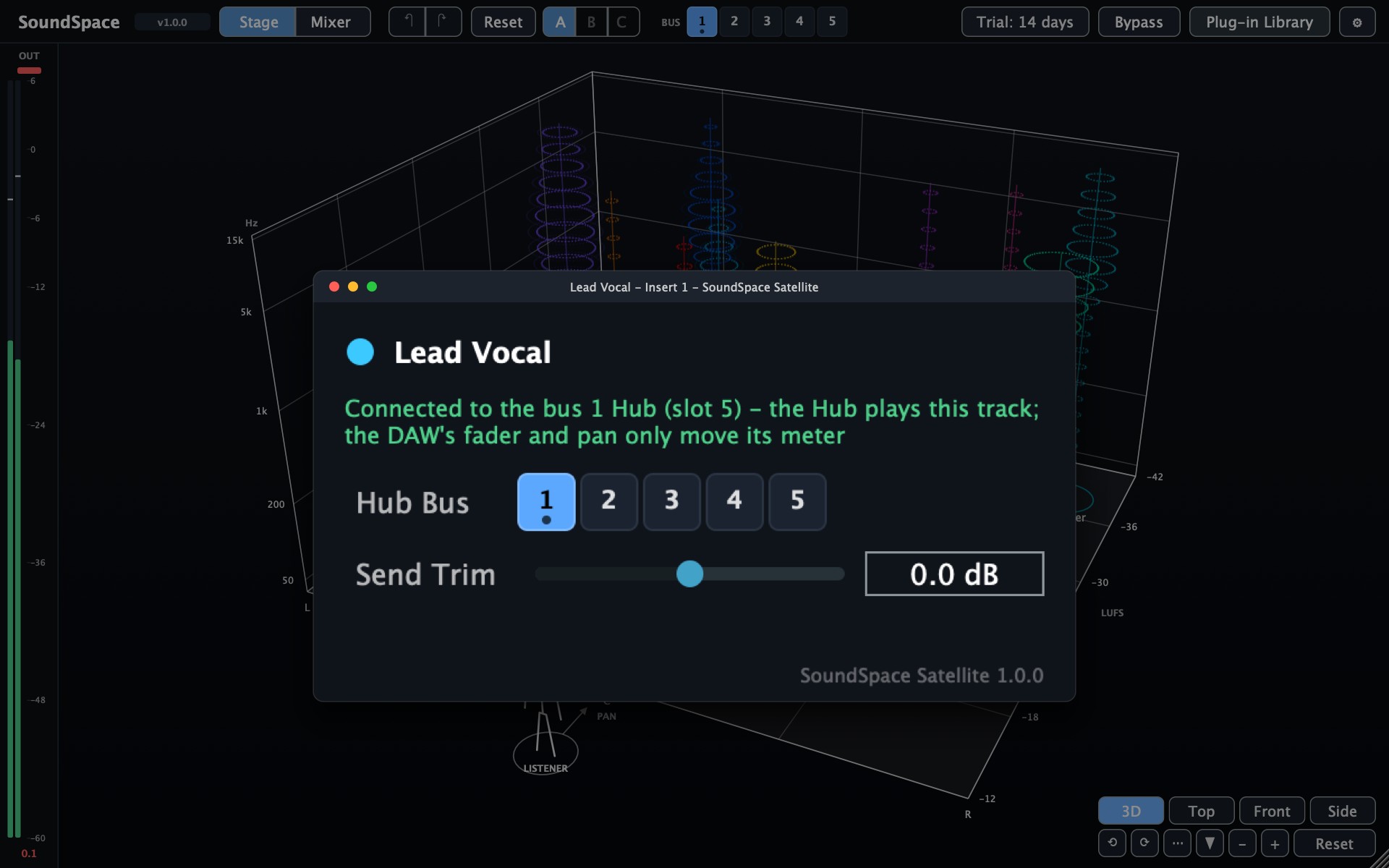Select Hub Bus 5 in Satellite window
The image size is (1389, 868).
tap(797, 502)
